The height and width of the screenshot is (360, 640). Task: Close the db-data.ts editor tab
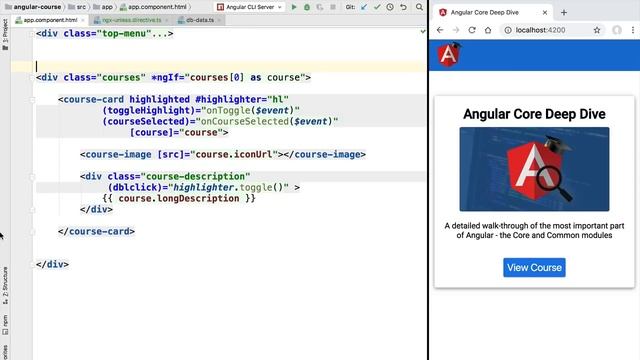pos(219,20)
